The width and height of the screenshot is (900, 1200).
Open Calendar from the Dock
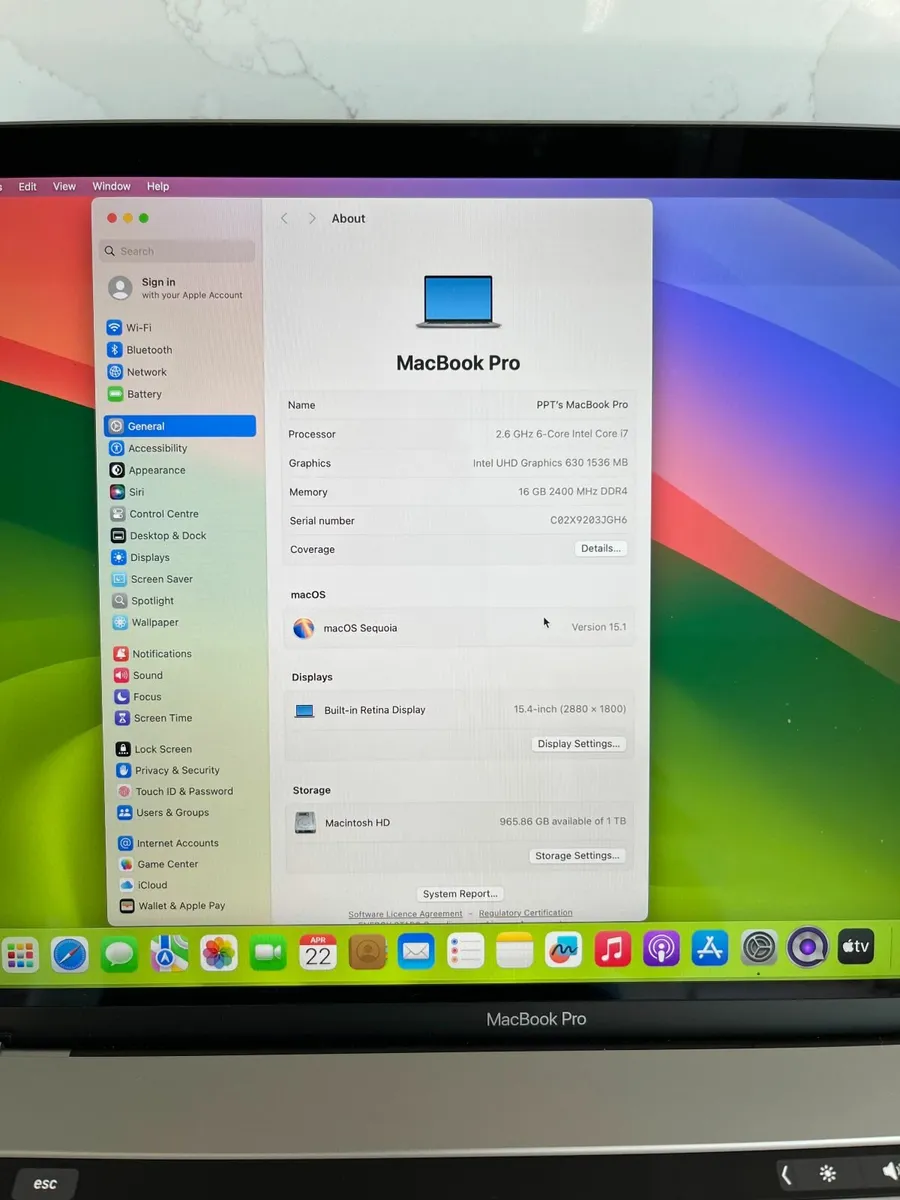318,952
